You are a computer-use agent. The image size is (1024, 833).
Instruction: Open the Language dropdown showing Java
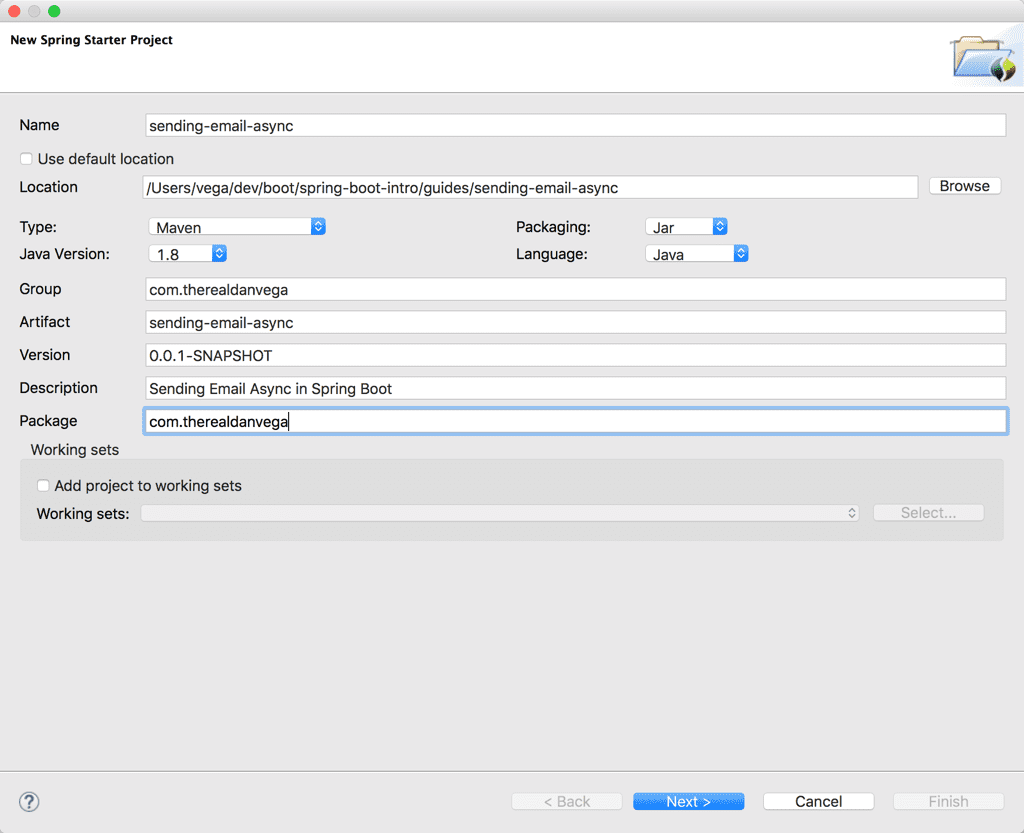click(697, 254)
